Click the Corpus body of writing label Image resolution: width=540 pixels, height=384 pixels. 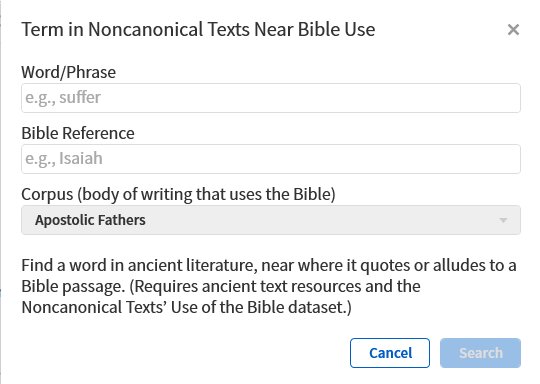[178, 194]
